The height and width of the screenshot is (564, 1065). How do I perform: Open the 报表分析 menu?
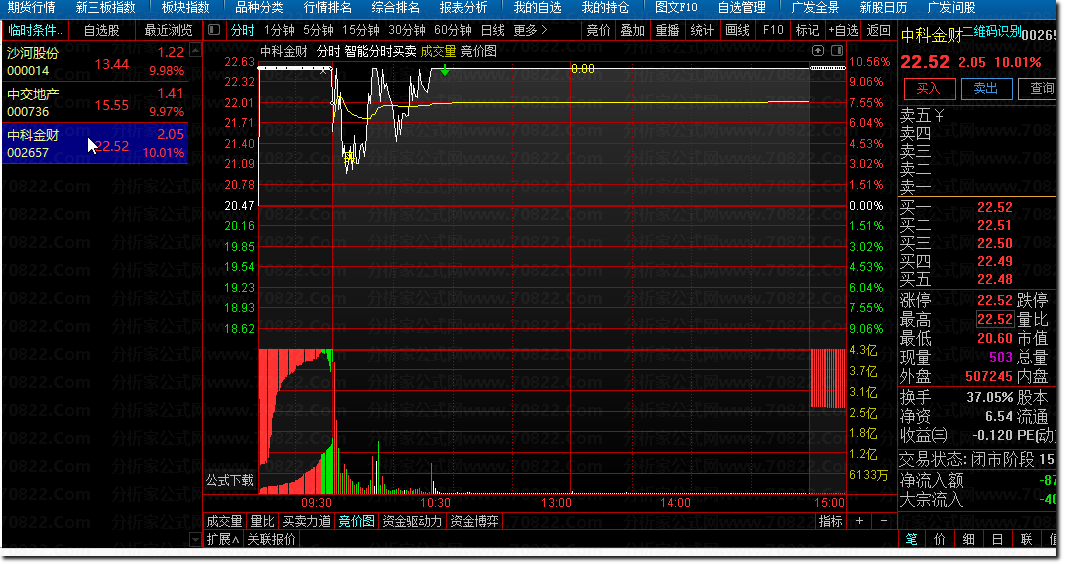463,8
